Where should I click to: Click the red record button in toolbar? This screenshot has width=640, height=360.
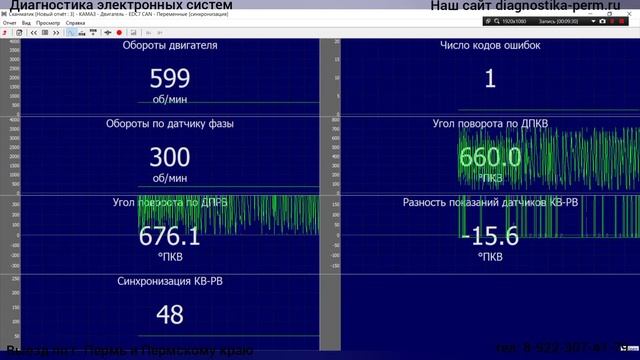119,33
